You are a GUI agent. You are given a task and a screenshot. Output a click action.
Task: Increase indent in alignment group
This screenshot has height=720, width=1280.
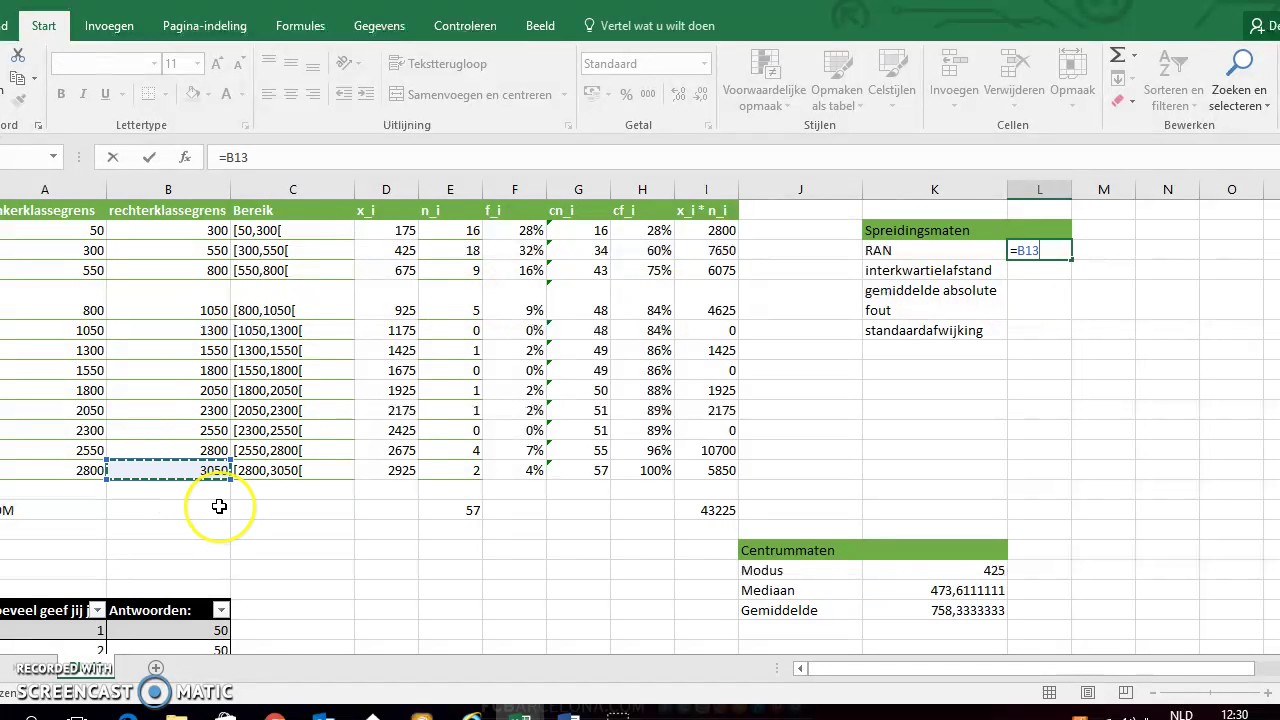pos(365,94)
